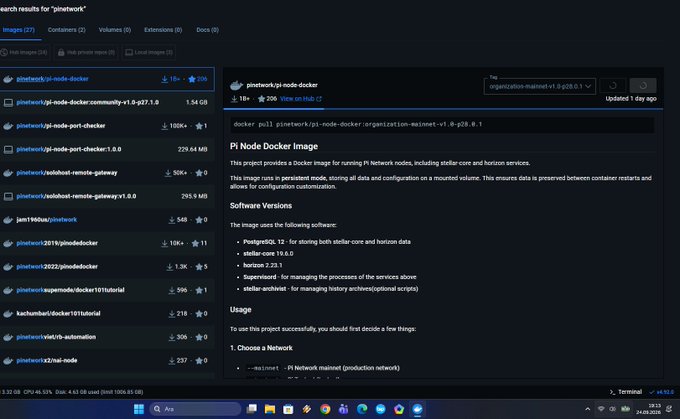
Task: Expand the Tag dropdown organization-mainnet-v1.0-p28.0.1
Action: (539, 86)
